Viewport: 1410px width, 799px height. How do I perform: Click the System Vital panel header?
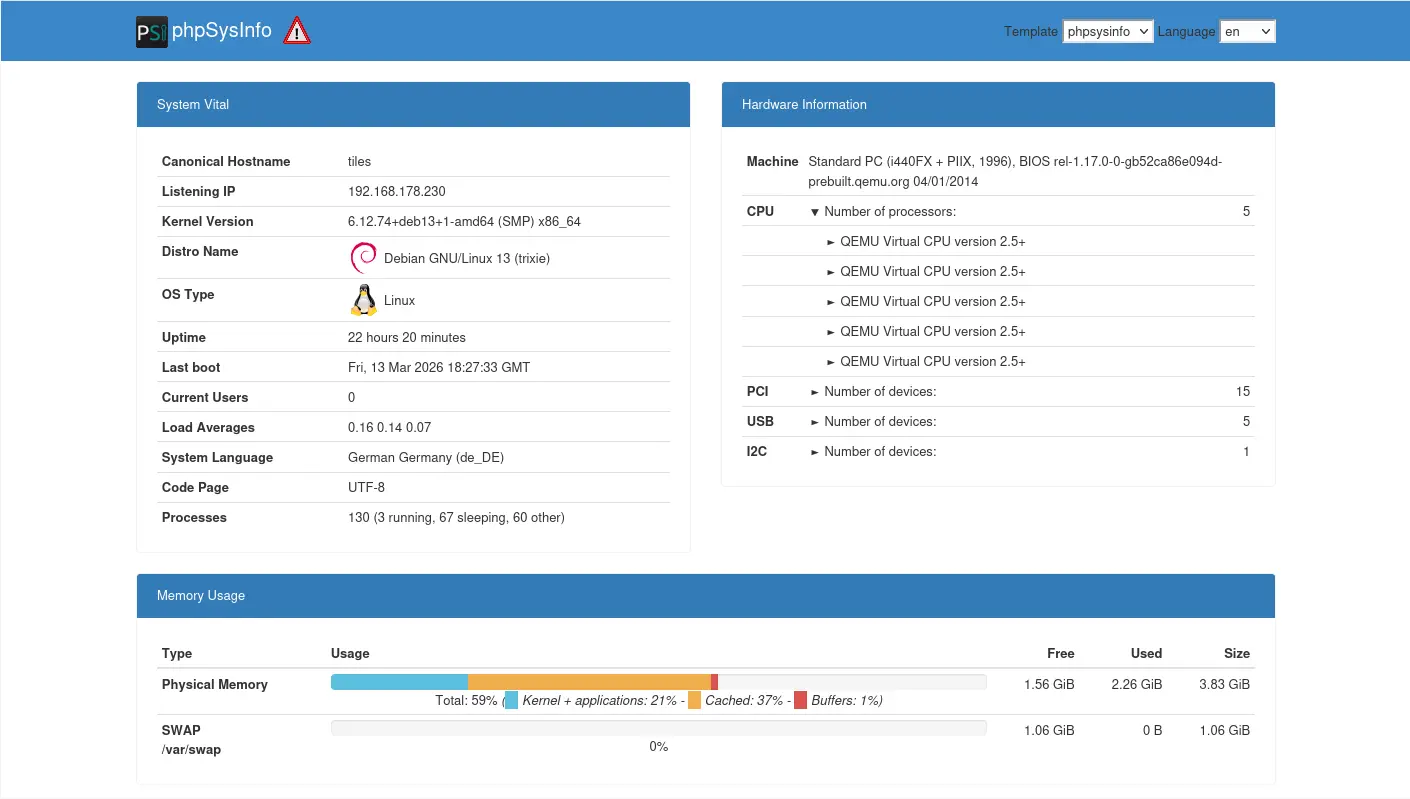pyautogui.click(x=413, y=104)
